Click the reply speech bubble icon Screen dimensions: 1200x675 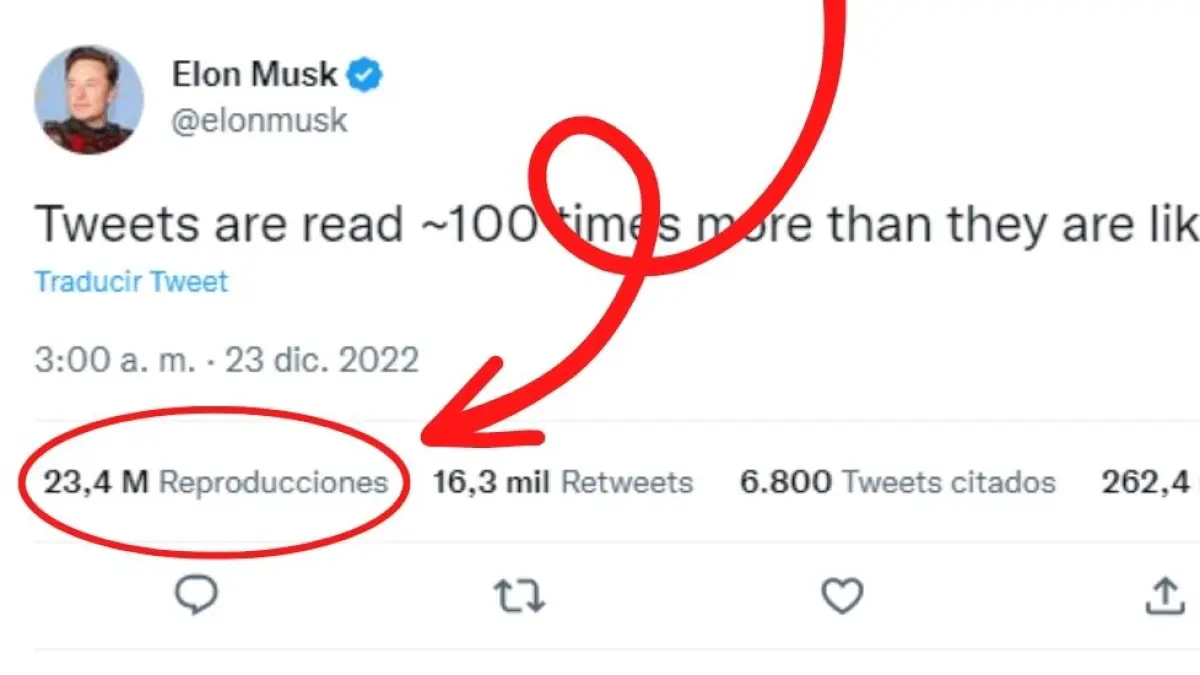[x=197, y=597]
